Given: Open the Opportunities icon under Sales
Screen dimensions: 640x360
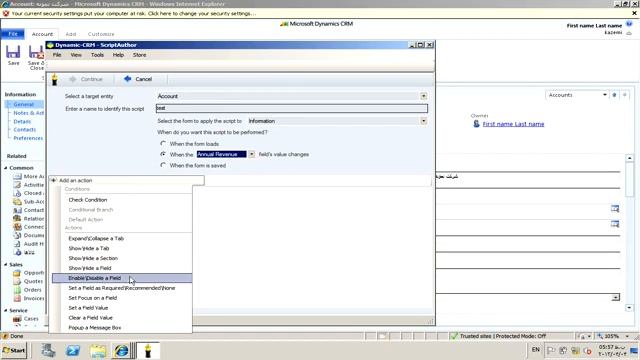Looking at the screenshot, I should click(x=17, y=273).
